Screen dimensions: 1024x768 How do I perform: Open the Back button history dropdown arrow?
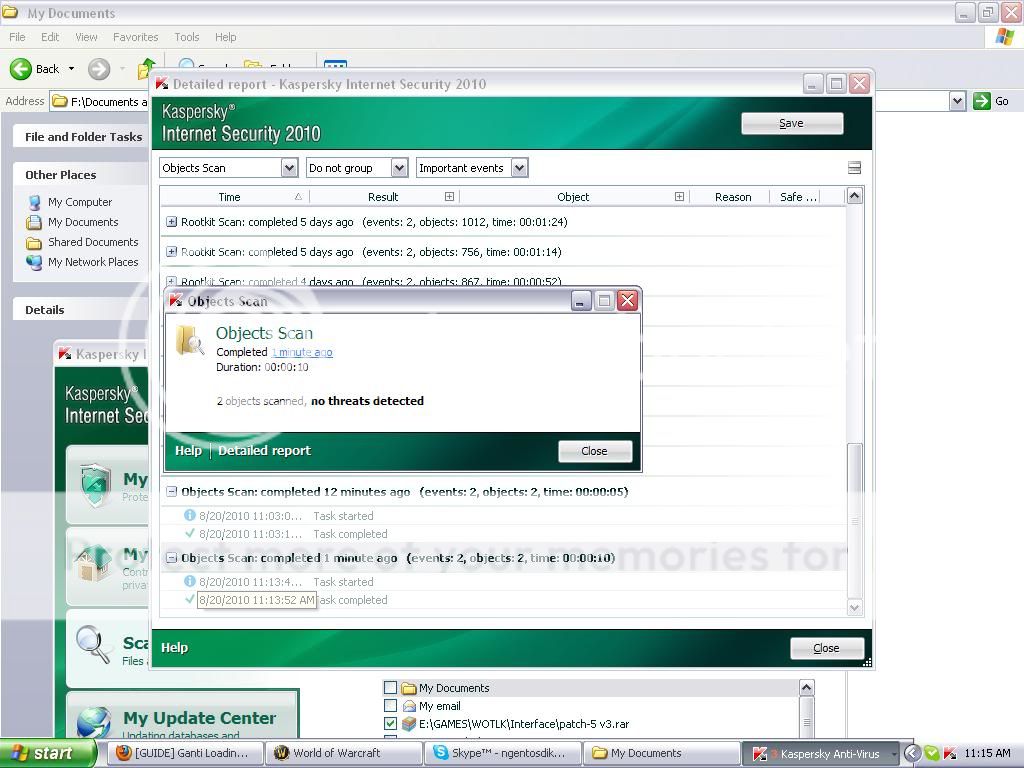coord(71,69)
